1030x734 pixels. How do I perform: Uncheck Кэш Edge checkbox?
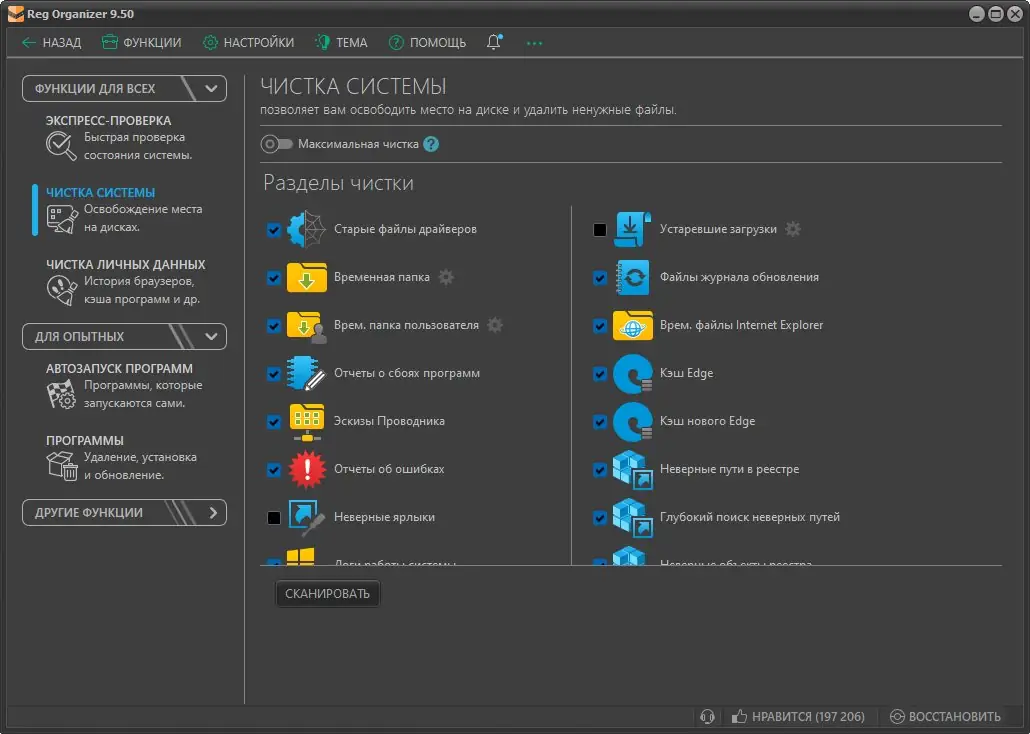click(x=600, y=374)
